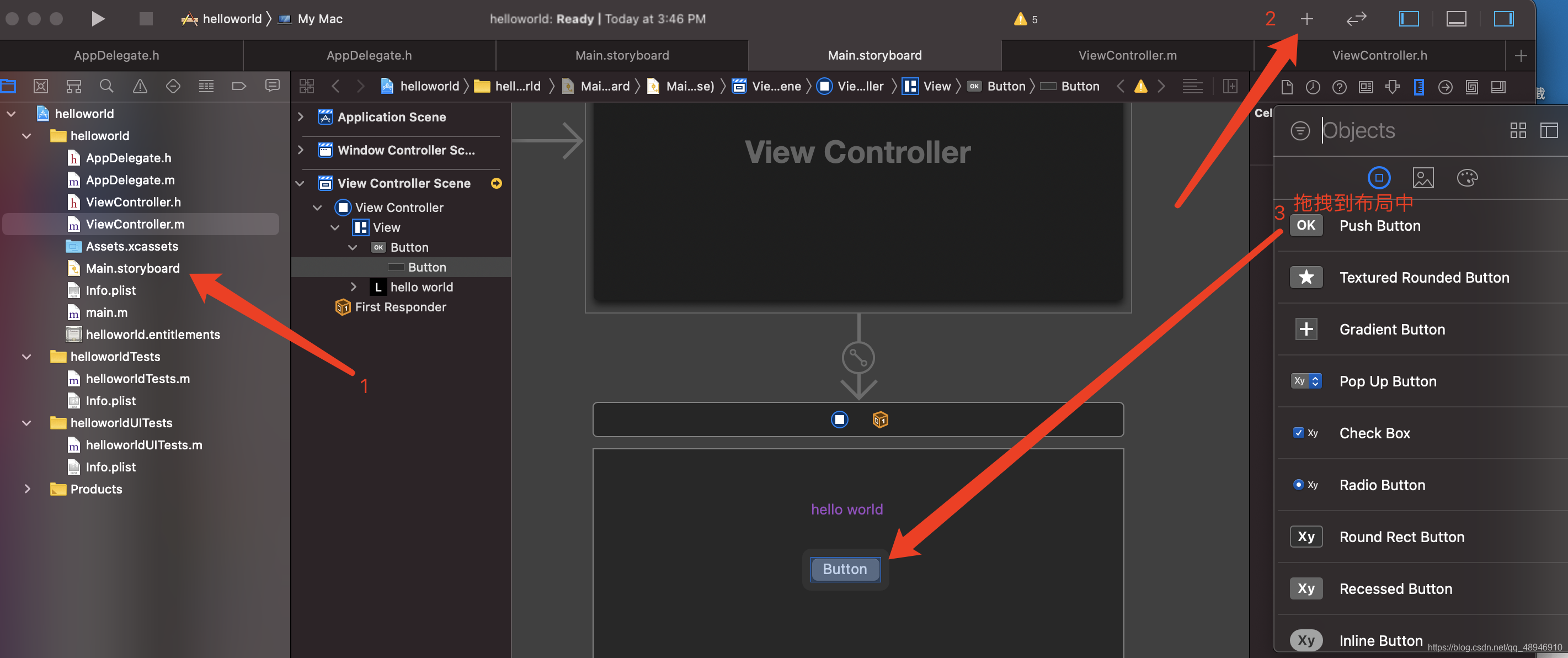
Task: Open the Breakpoint navigator icon
Action: tap(239, 86)
